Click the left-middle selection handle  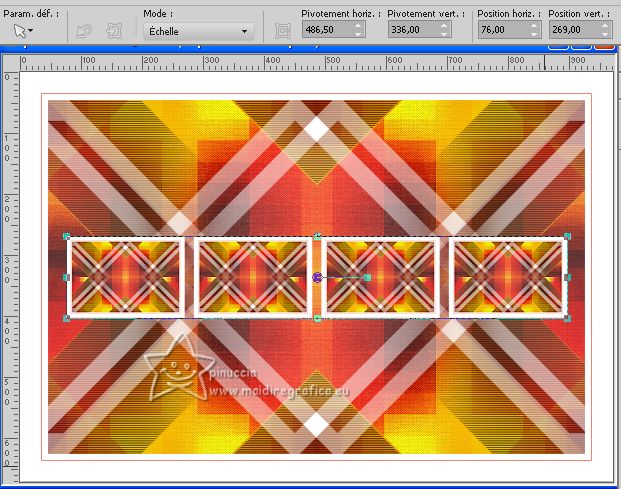(67, 278)
